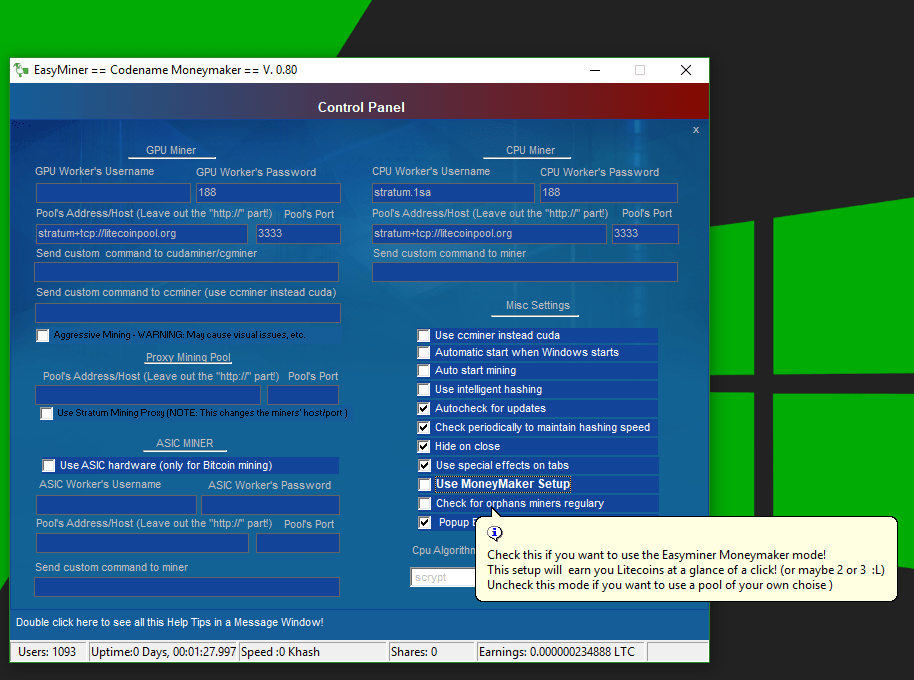Click ASIC Pool's Port field
914x680 pixels.
(x=298, y=543)
